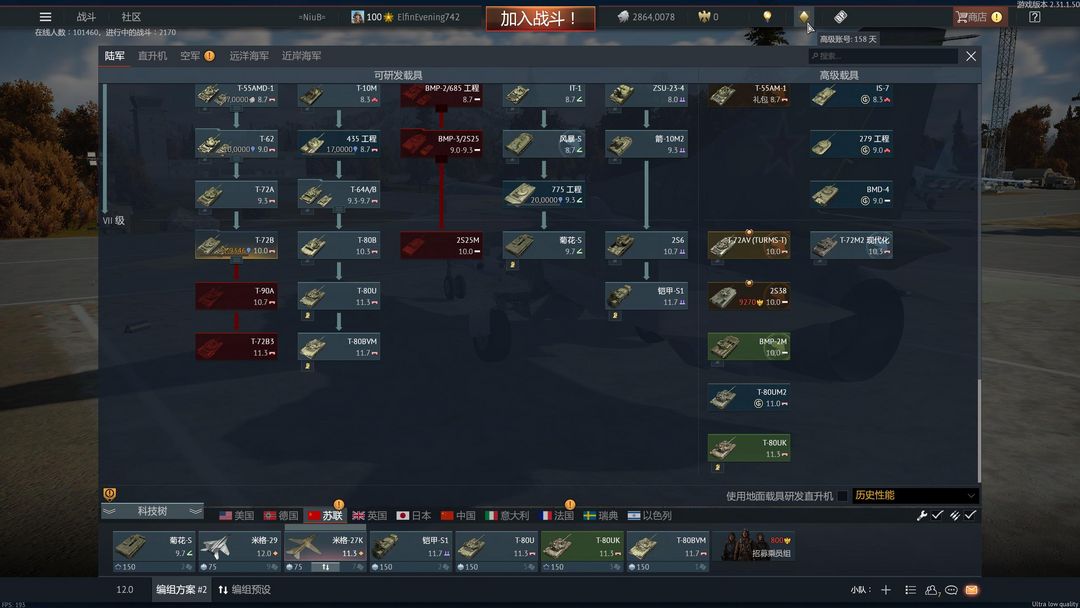
Task: Switch to the 远洋海军 bluewater fleet tab
Action: tap(249, 56)
